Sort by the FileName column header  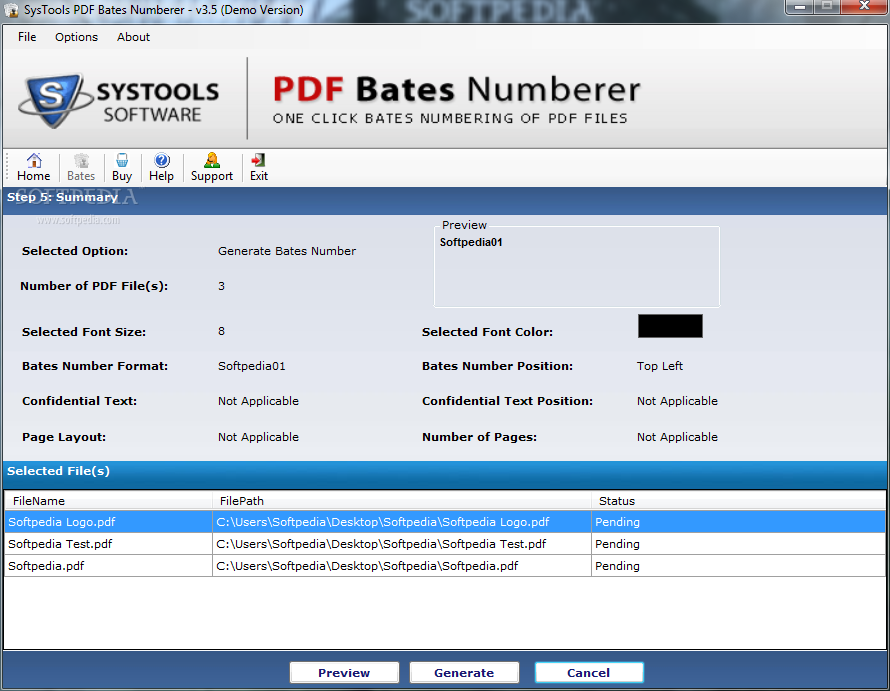tap(108, 501)
